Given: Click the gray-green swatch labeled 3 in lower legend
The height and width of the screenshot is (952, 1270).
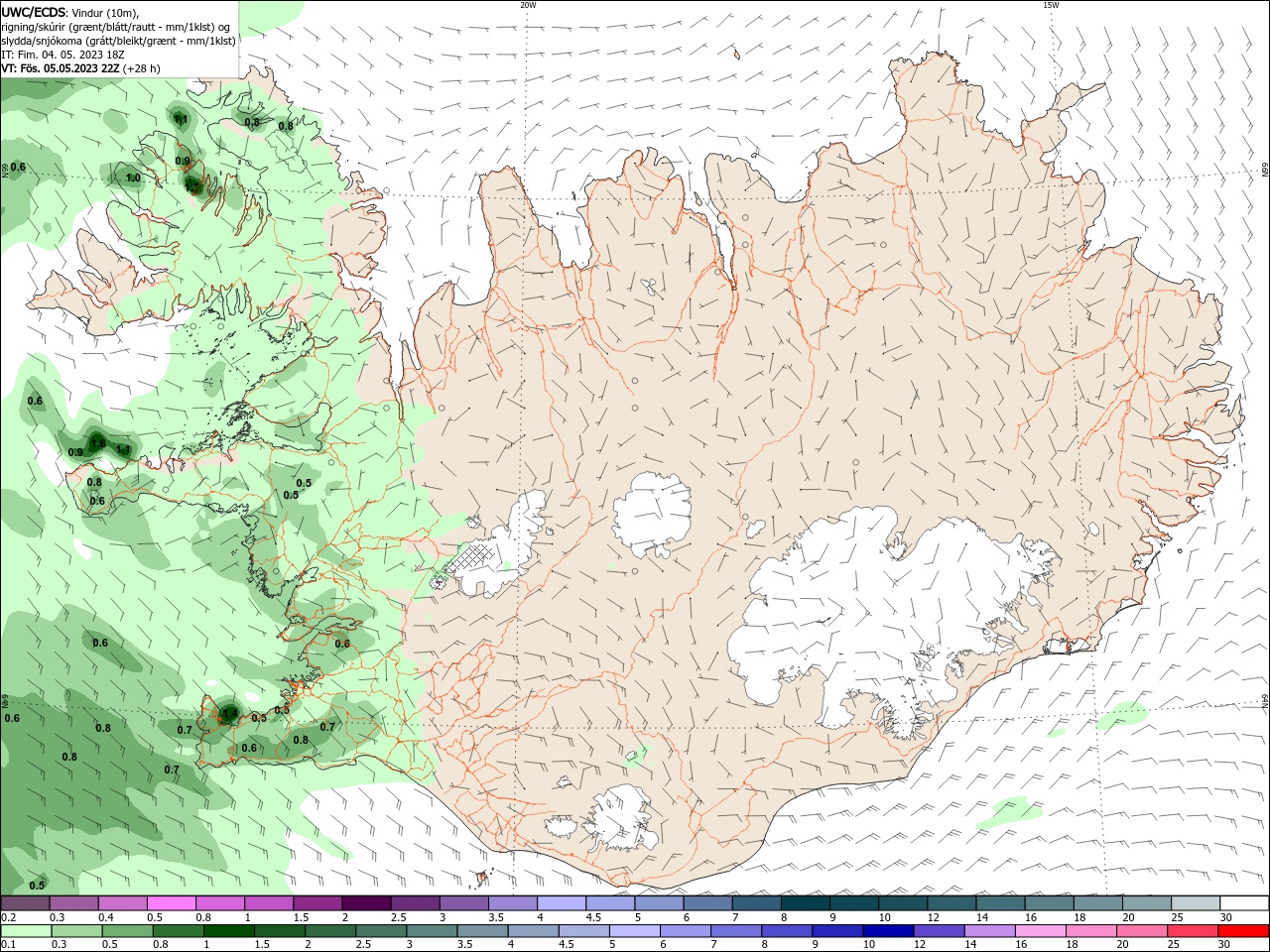Looking at the screenshot, I should coord(431,931).
